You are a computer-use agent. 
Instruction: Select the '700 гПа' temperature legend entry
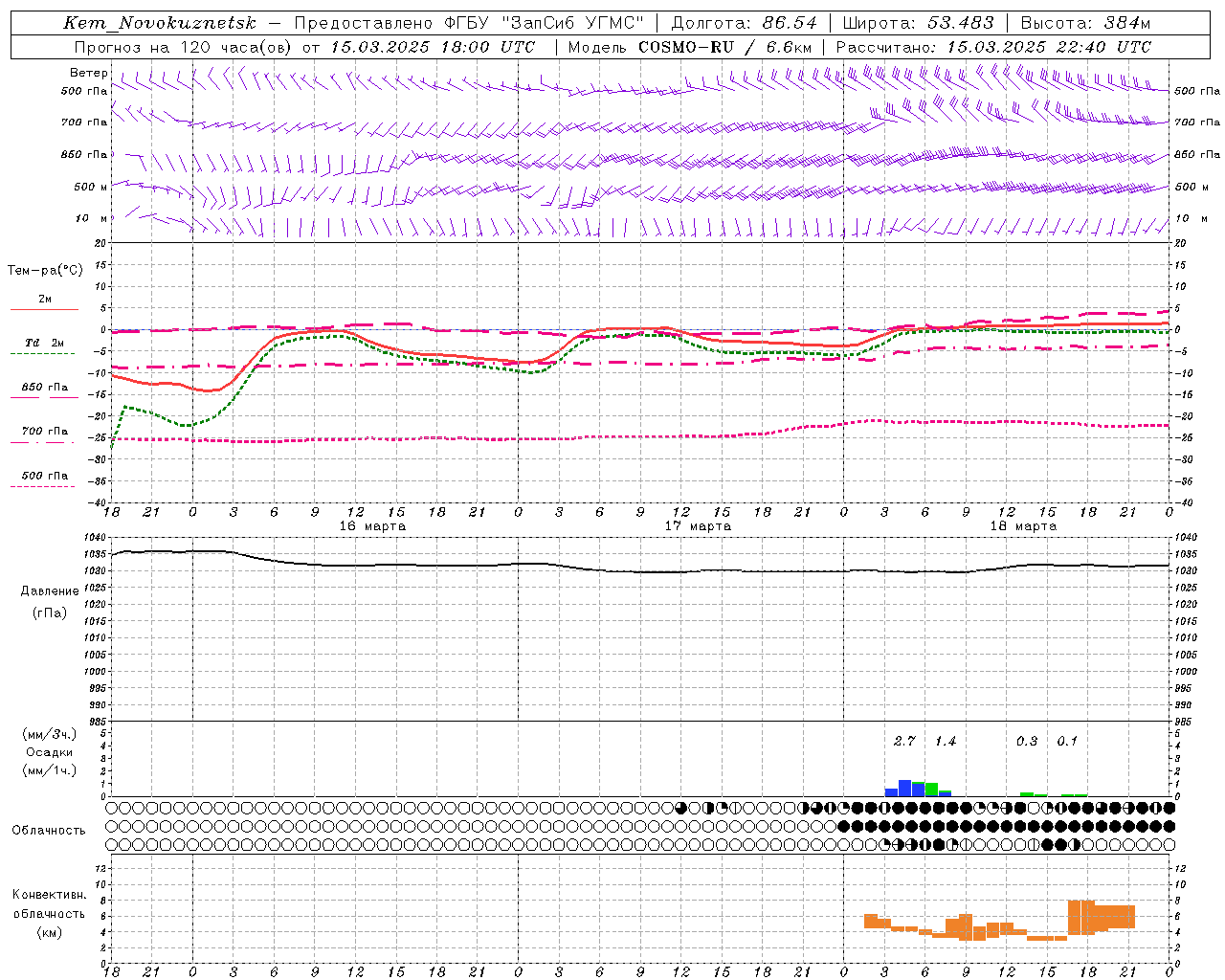(x=45, y=432)
